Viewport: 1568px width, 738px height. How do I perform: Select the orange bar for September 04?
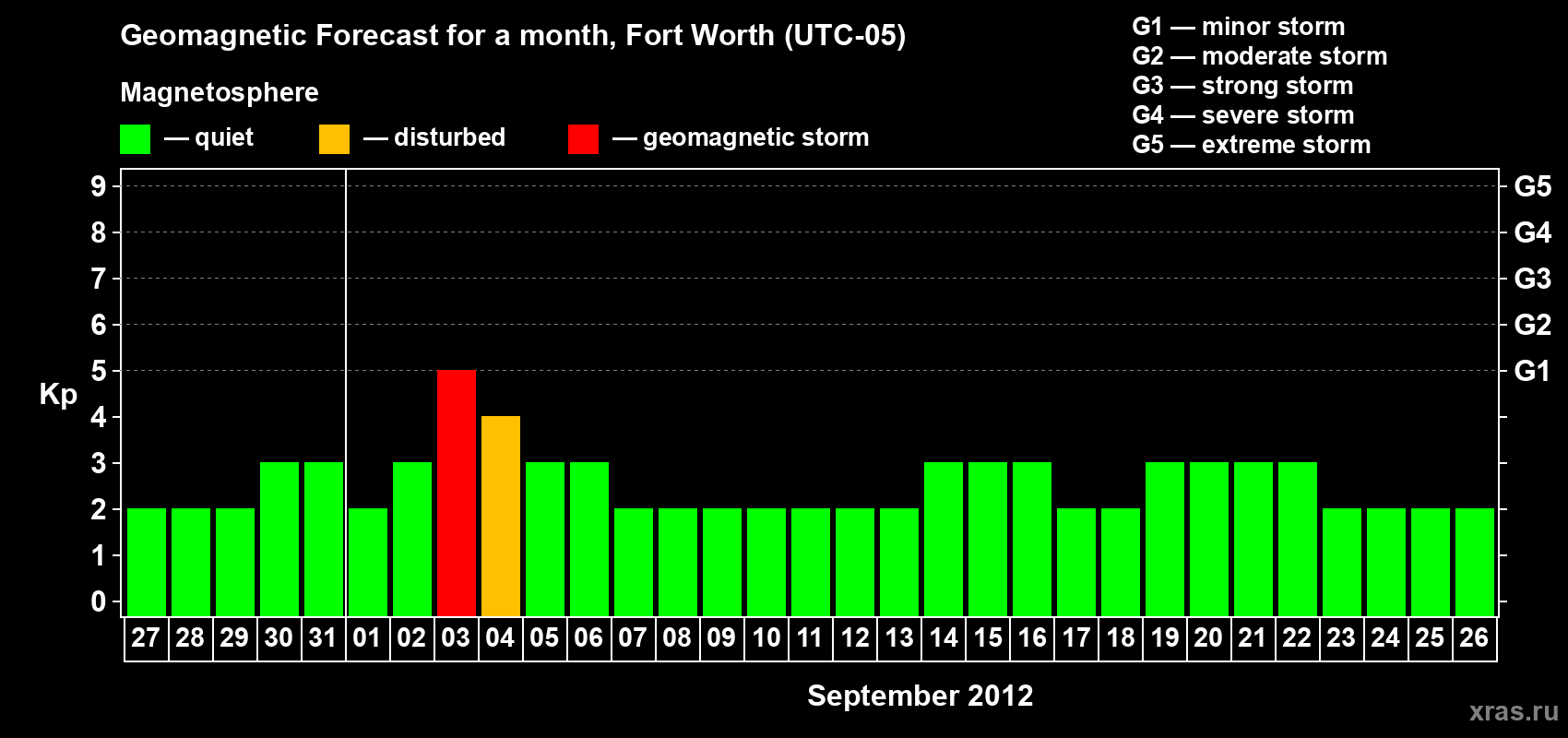point(501,516)
